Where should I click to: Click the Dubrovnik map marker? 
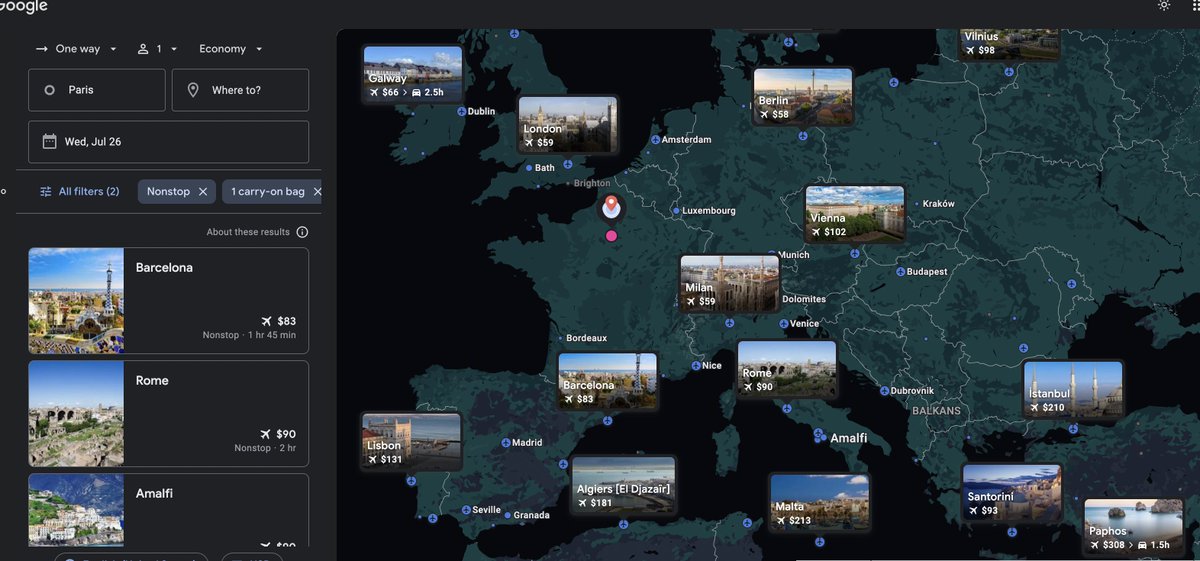pos(884,391)
